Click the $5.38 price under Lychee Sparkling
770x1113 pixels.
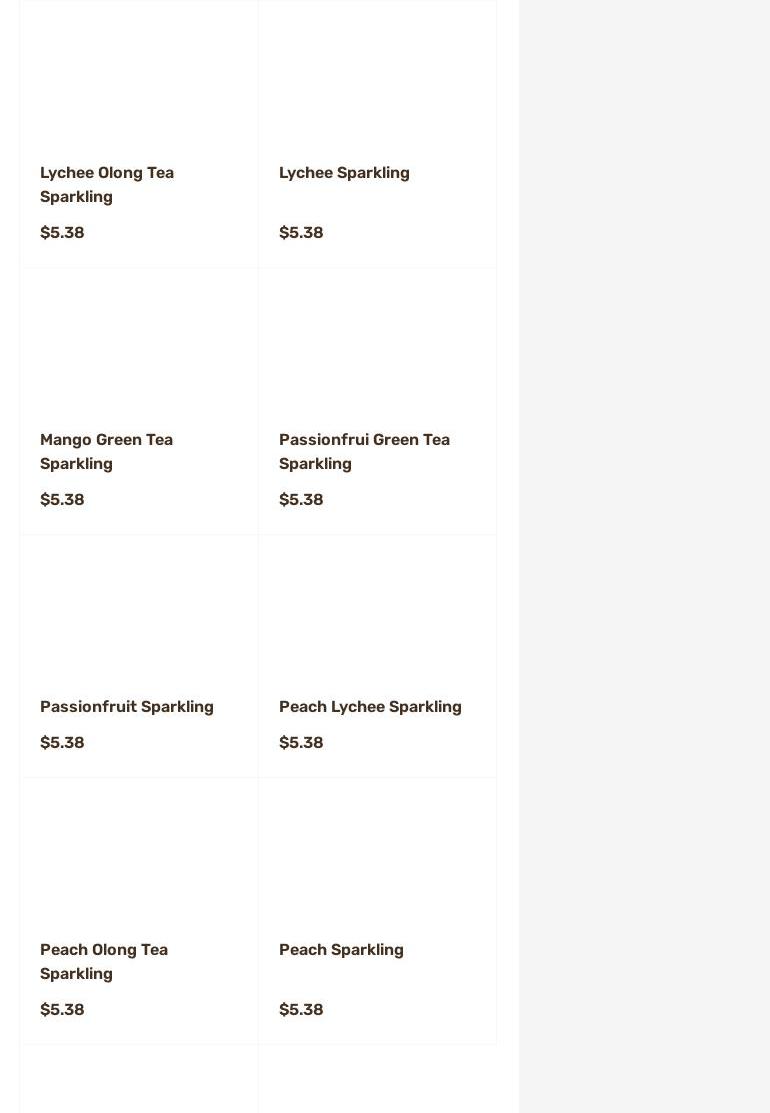(x=301, y=233)
